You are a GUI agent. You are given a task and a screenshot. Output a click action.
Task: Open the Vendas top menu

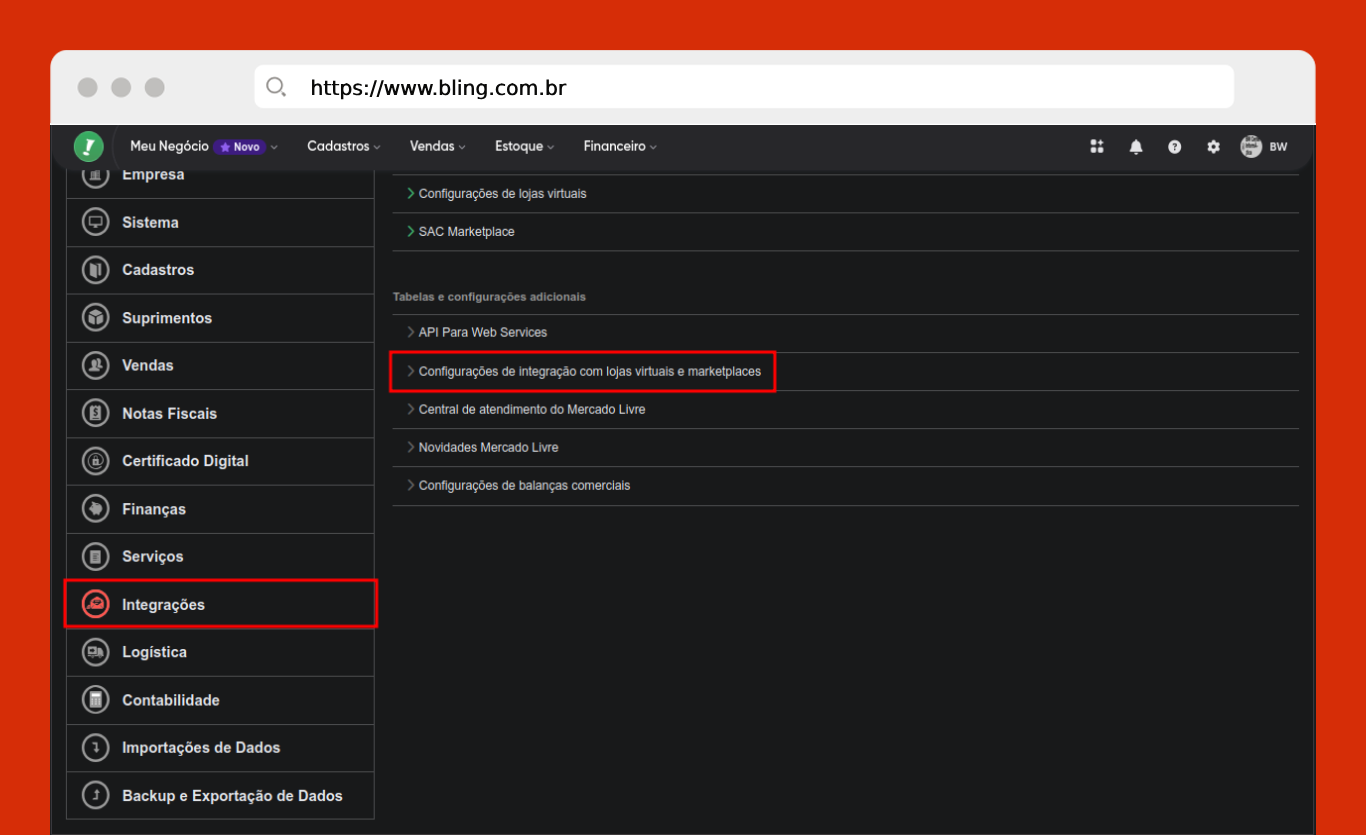click(x=438, y=146)
